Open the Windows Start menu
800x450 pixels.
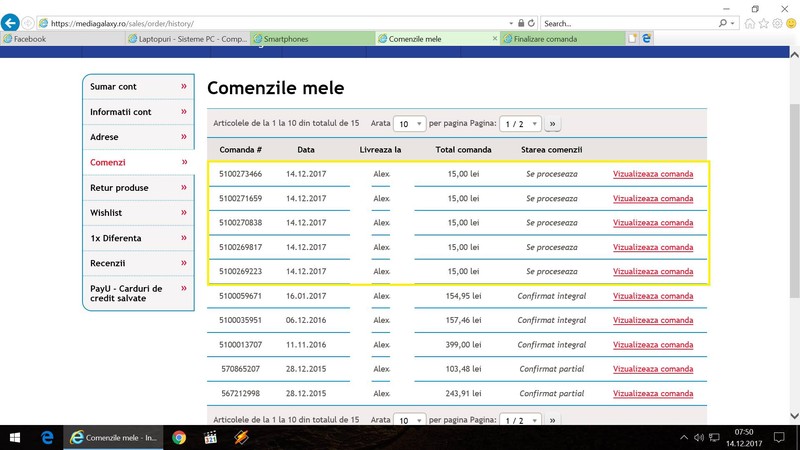click(x=15, y=438)
